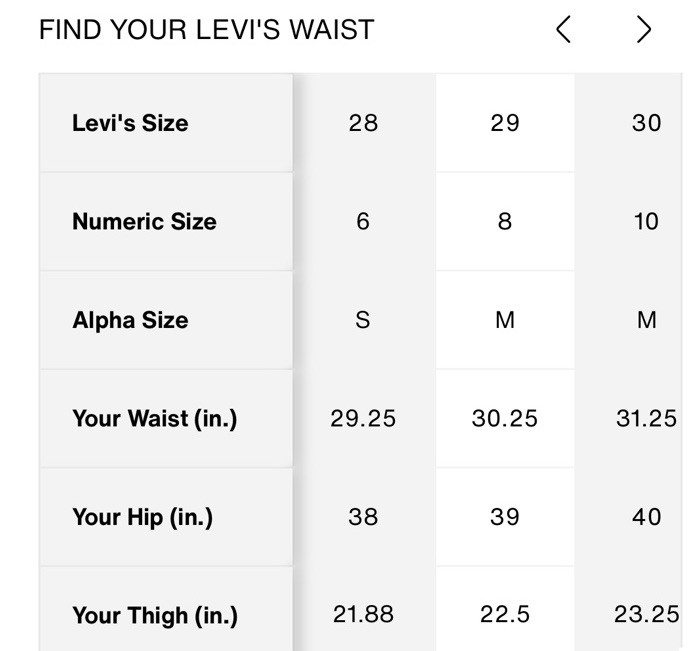Select Levi's size 30 cell
The image size is (699, 651).
[628, 123]
